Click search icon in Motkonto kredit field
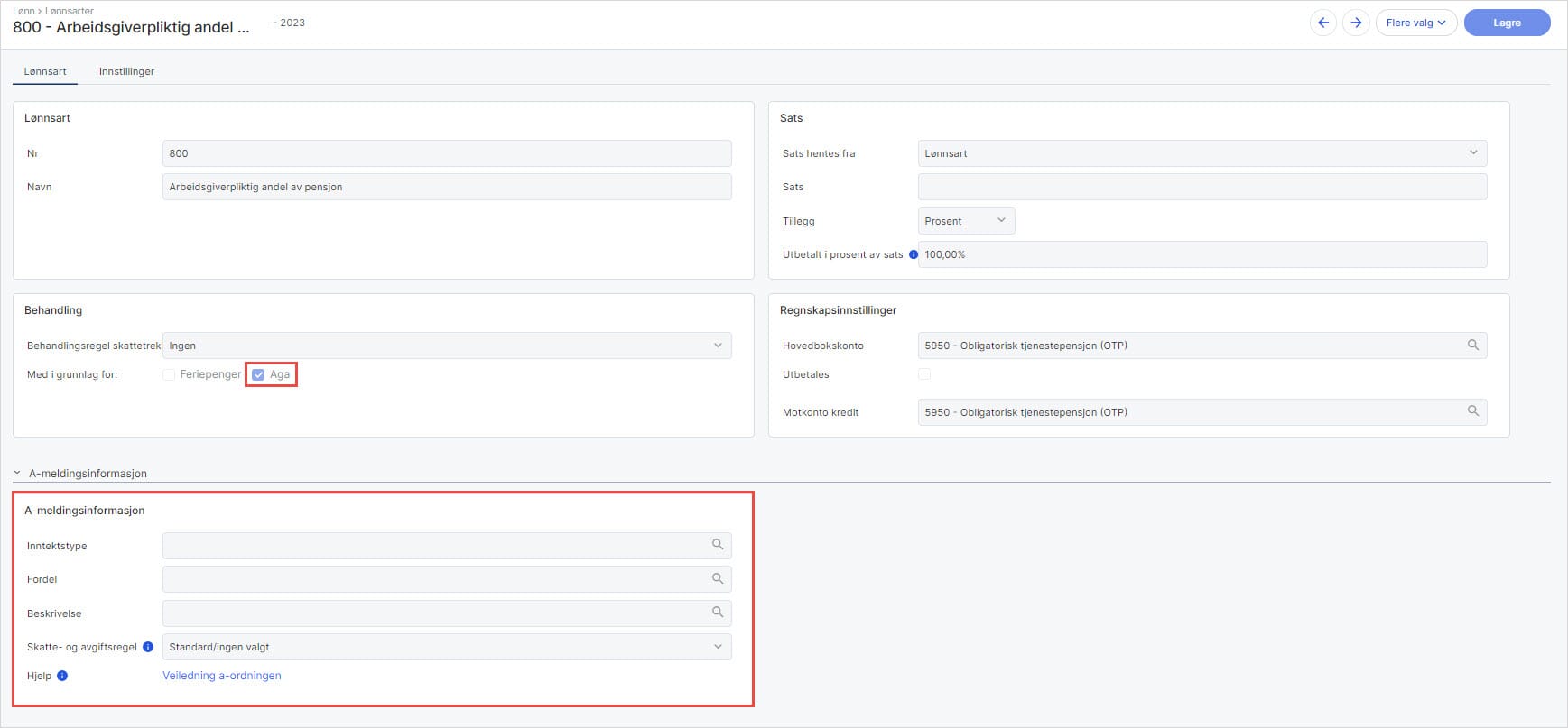1568x728 pixels. coord(1472,411)
